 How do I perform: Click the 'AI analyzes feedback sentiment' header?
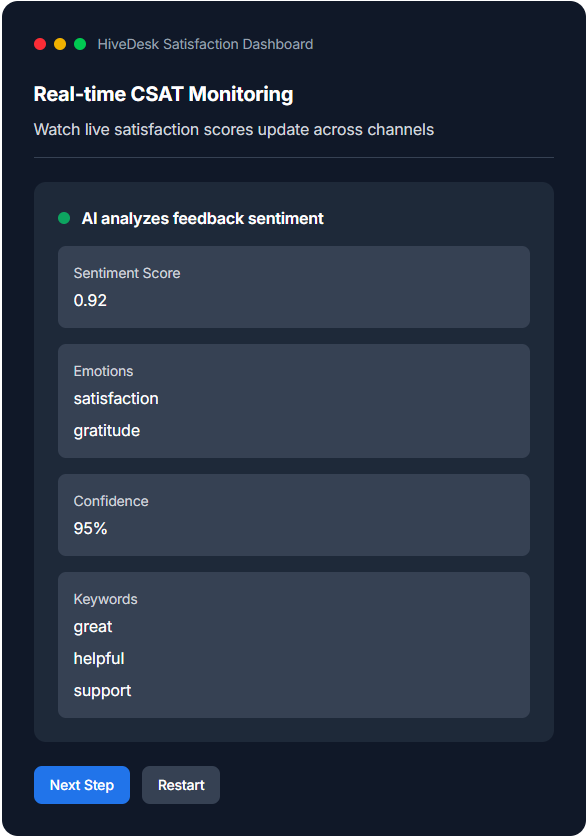[x=203, y=218]
